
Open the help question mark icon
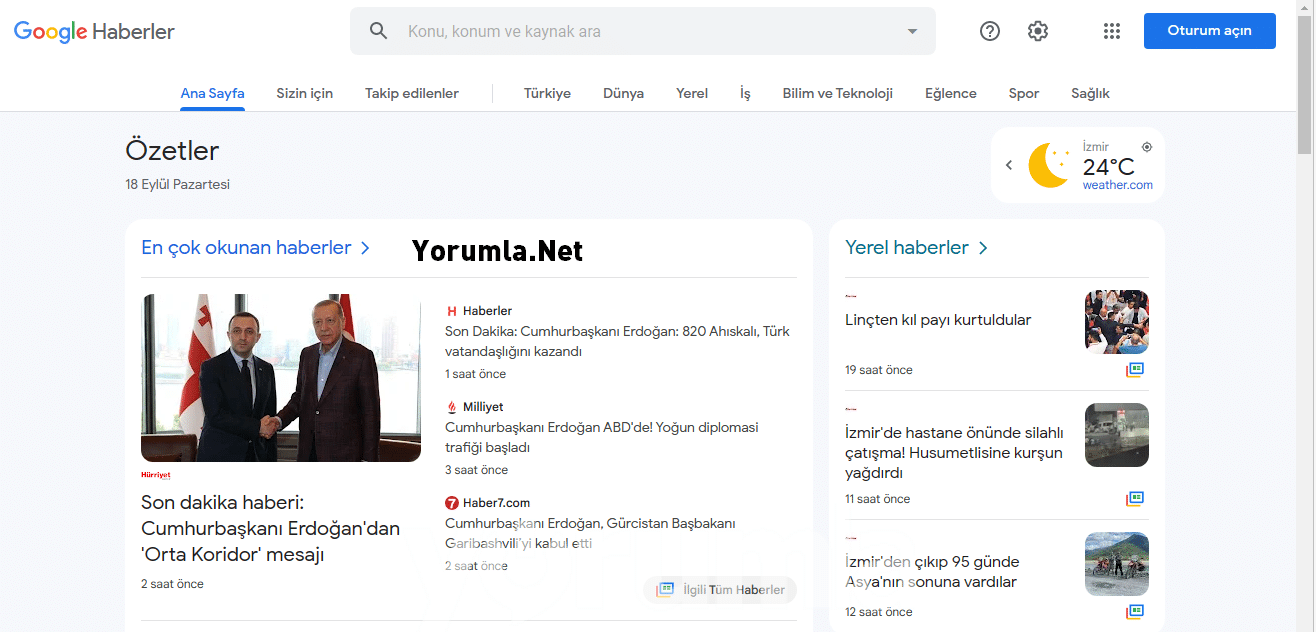coord(990,31)
